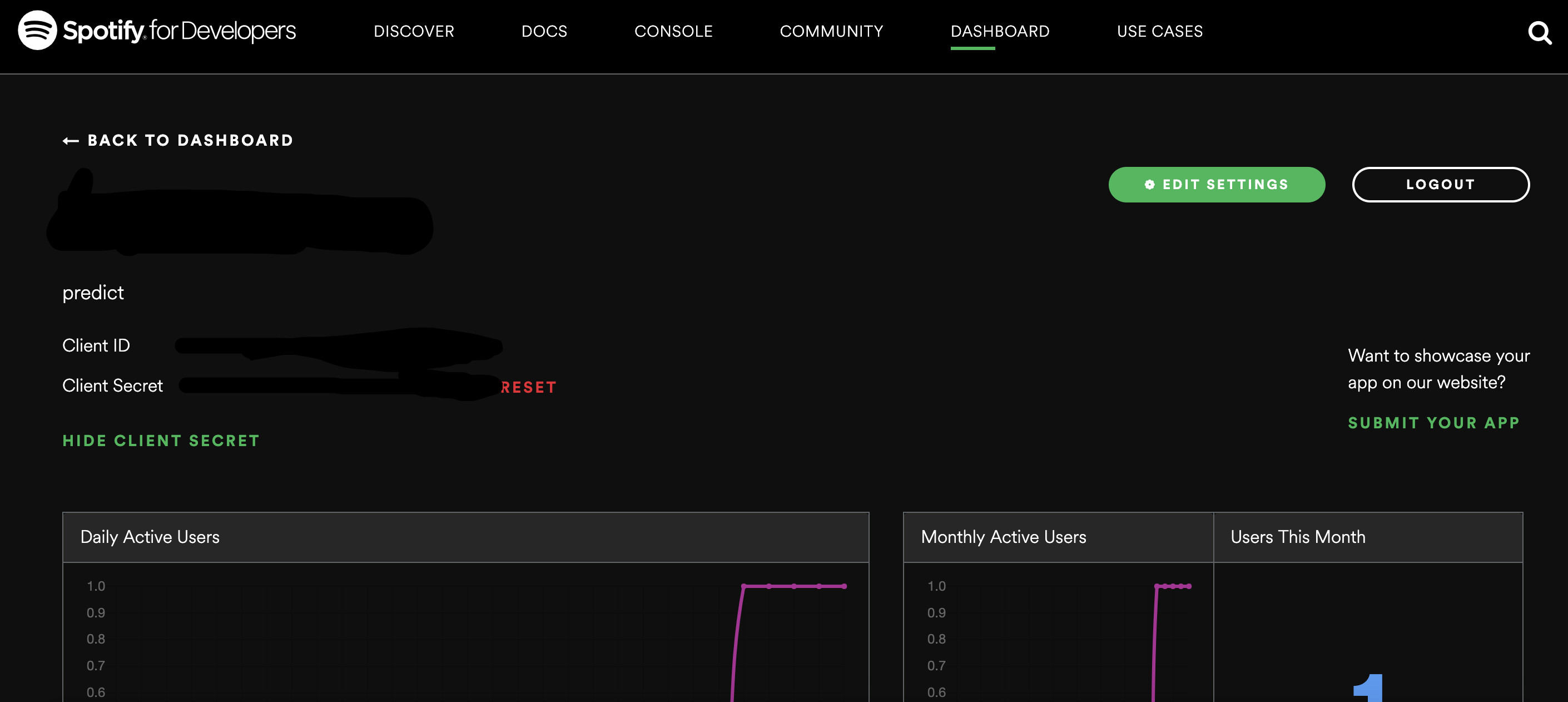Click the Spotify logo icon
The image size is (1568, 702).
(37, 31)
